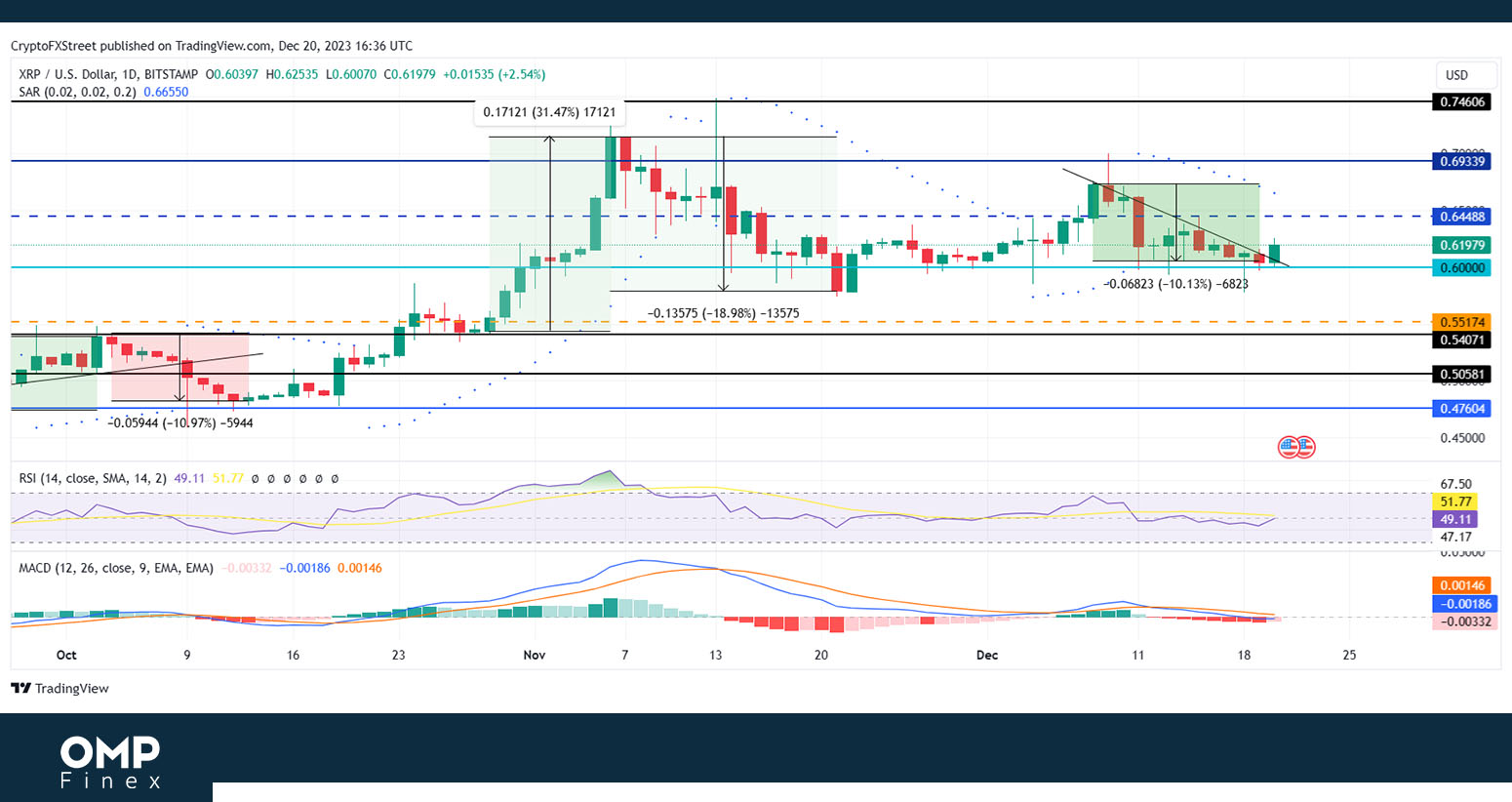Image resolution: width=1512 pixels, height=802 pixels.
Task: Click the blue 0.47604 price axis label
Action: pyautogui.click(x=1462, y=409)
